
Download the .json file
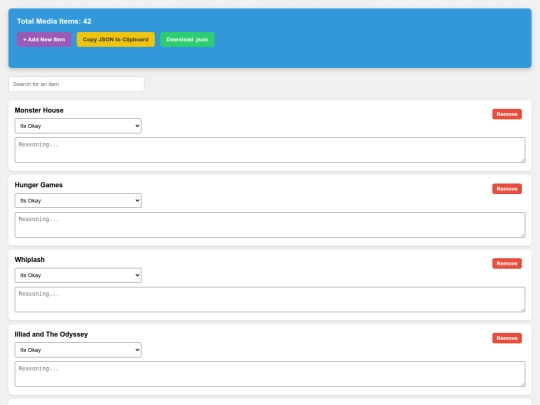[187, 40]
